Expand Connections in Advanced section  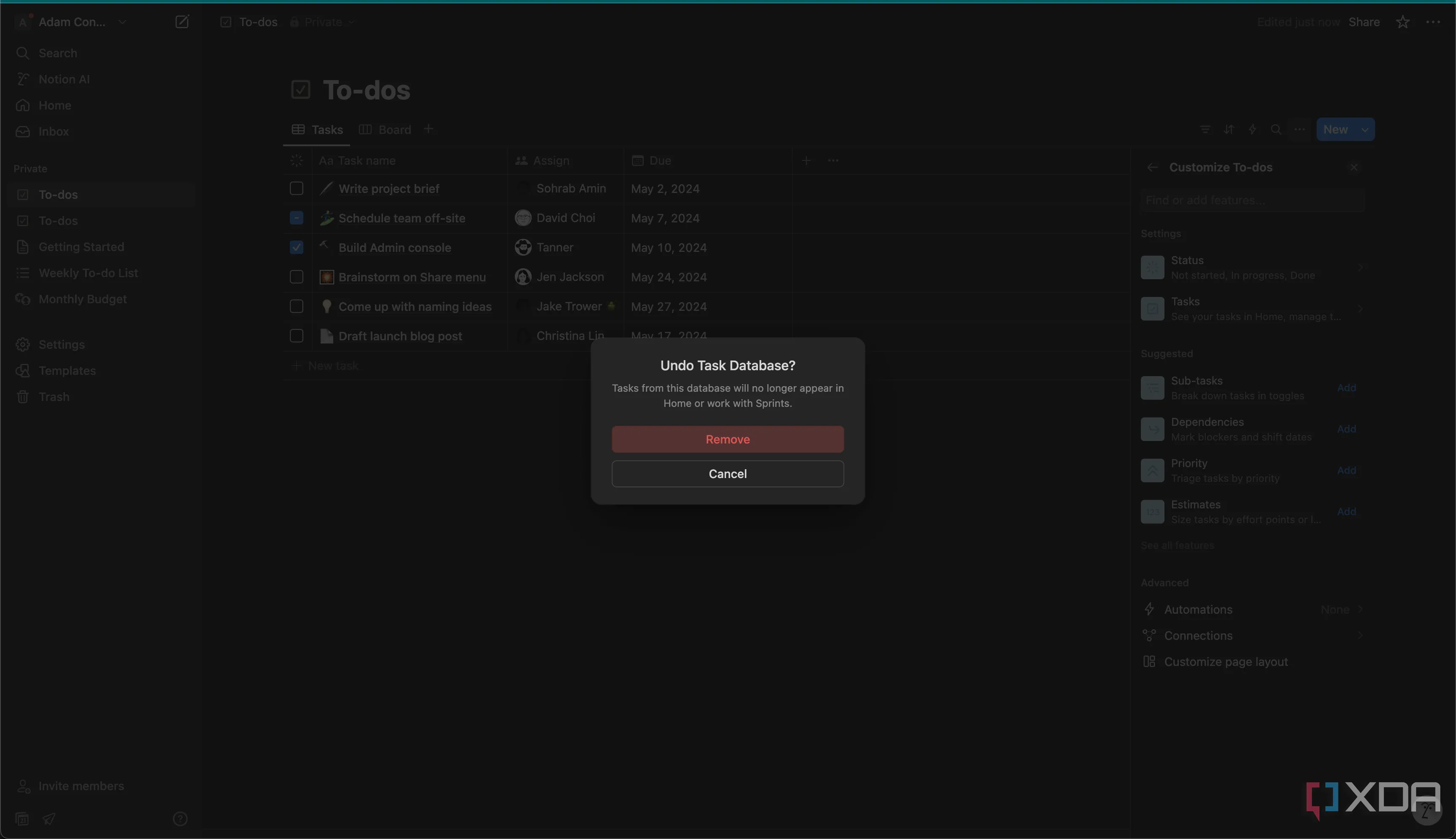click(1252, 636)
